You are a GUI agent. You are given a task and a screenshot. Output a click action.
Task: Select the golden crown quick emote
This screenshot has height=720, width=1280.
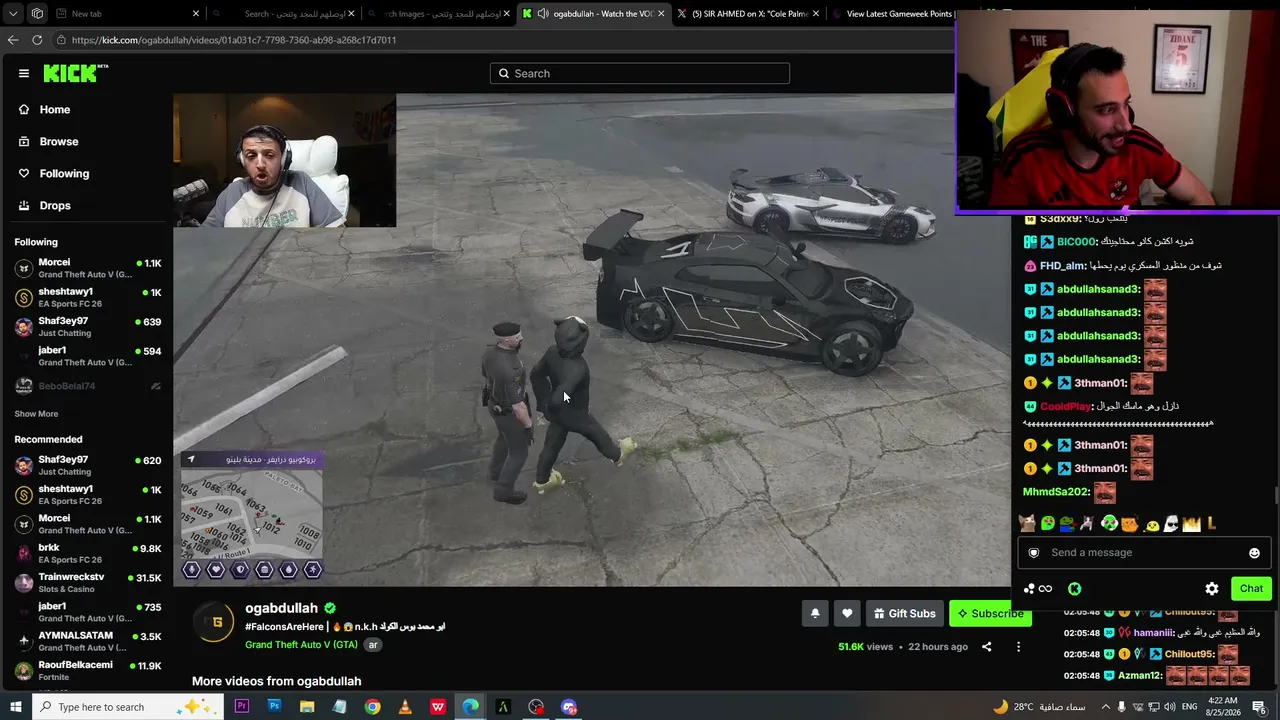[1191, 523]
